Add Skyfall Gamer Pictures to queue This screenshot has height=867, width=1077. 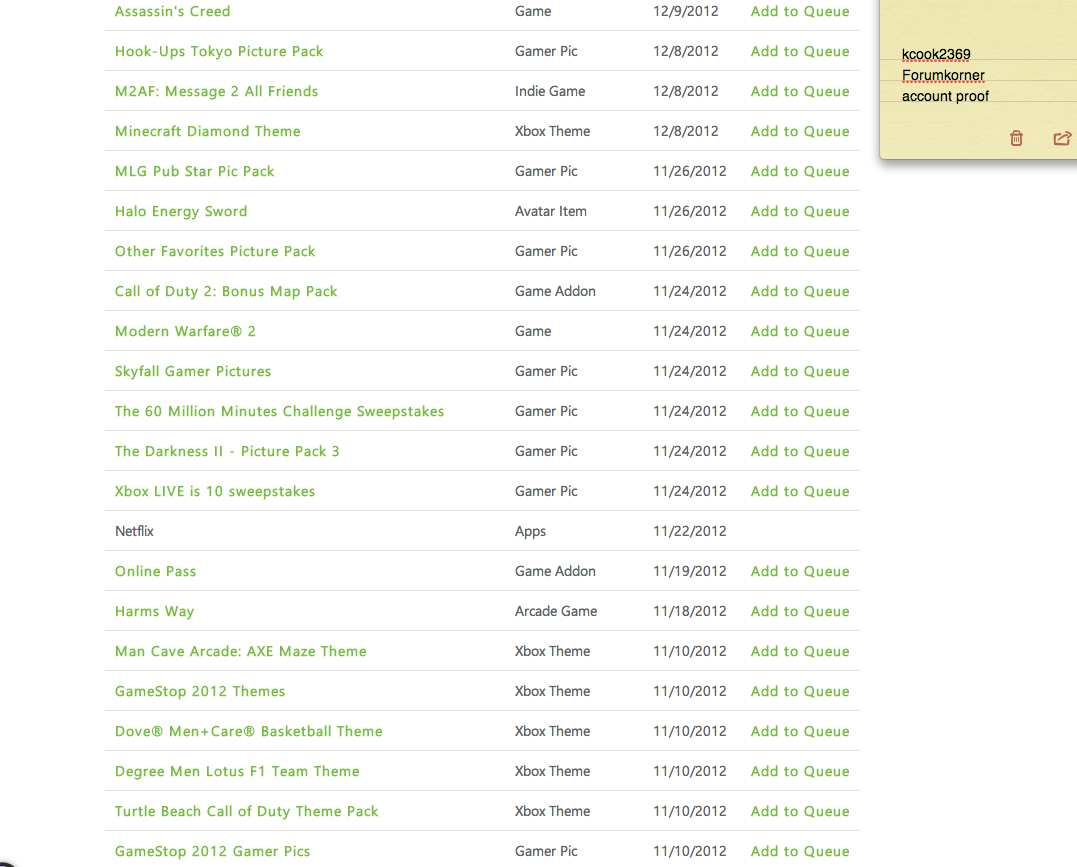800,371
